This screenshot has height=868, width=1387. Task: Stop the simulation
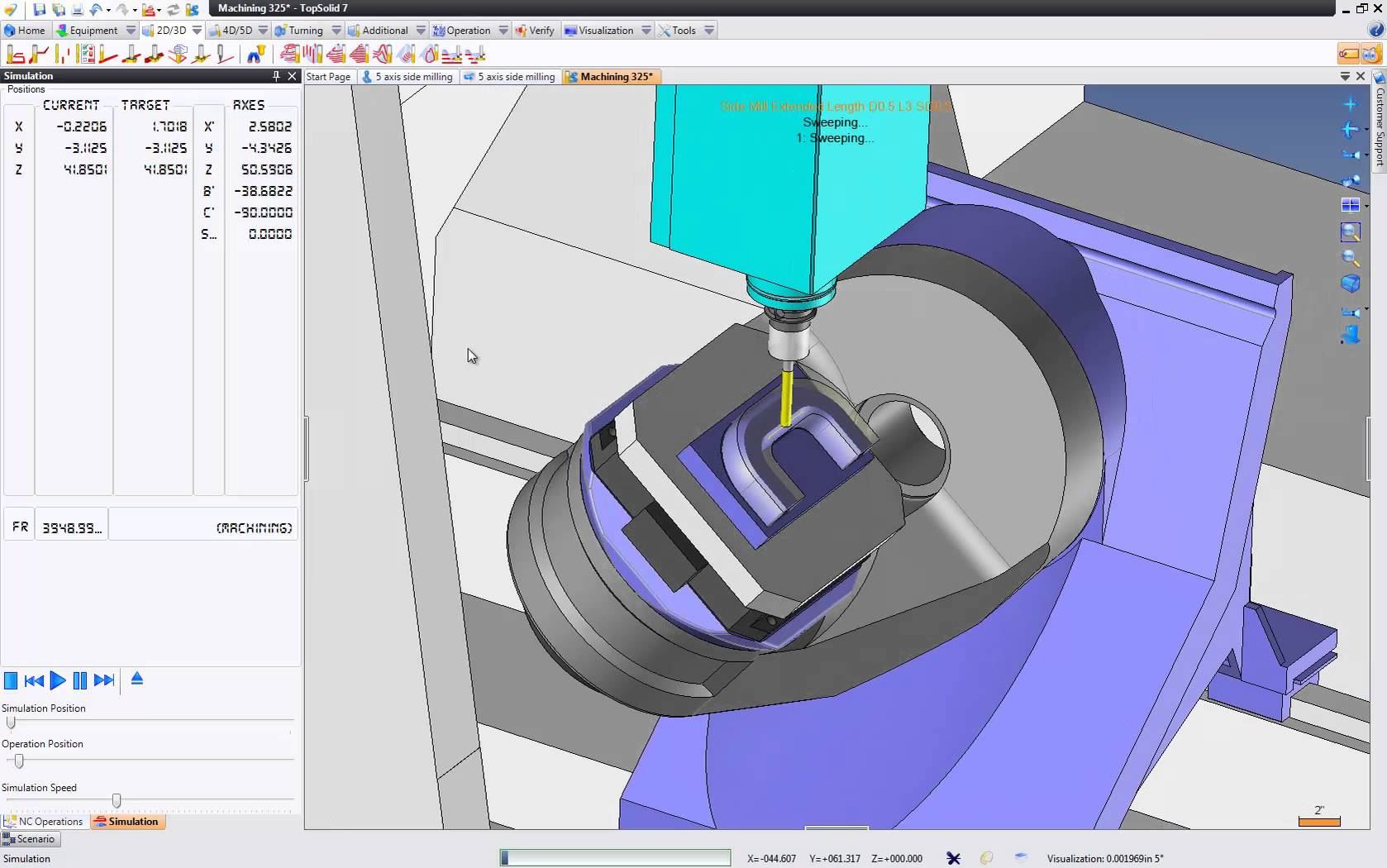11,680
